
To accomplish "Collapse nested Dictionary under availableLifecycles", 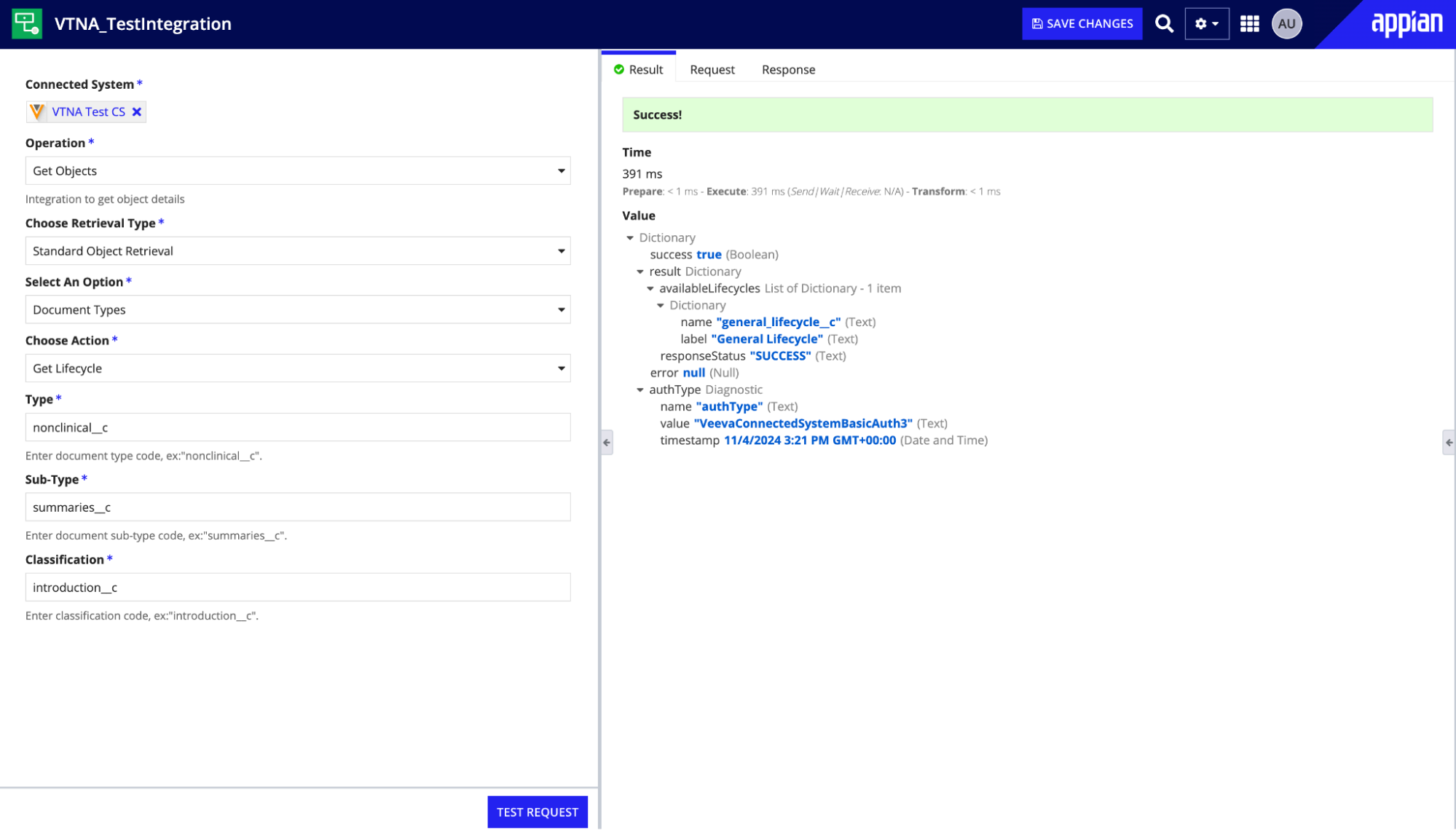I will click(x=661, y=306).
